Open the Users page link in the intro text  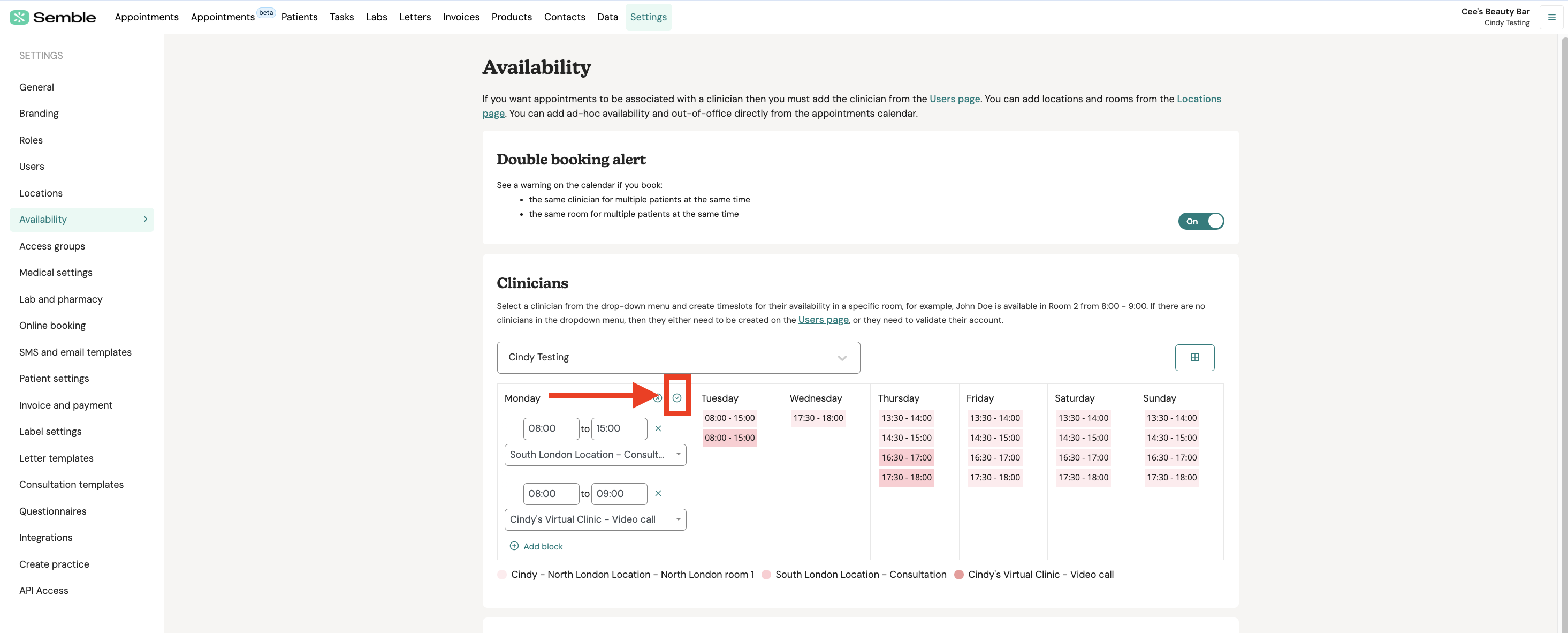tap(954, 99)
